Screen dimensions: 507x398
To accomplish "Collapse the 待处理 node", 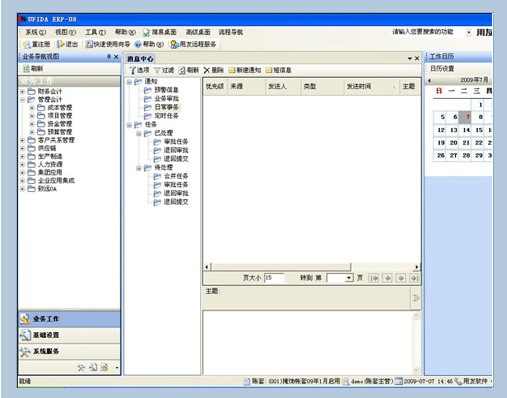I will pos(139,168).
